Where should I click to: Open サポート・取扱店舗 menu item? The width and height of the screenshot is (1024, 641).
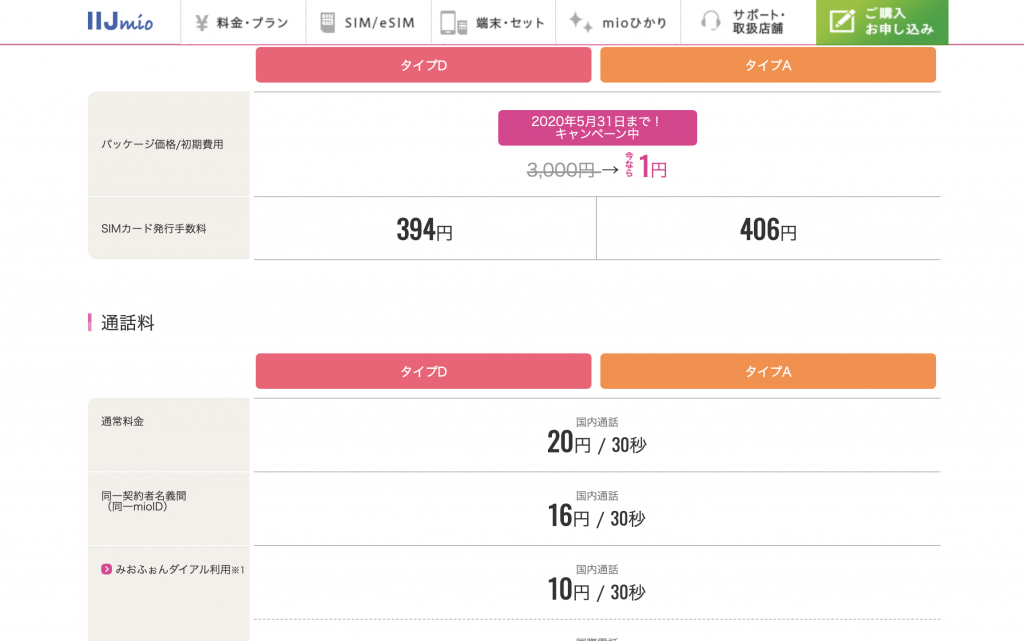pyautogui.click(x=758, y=22)
